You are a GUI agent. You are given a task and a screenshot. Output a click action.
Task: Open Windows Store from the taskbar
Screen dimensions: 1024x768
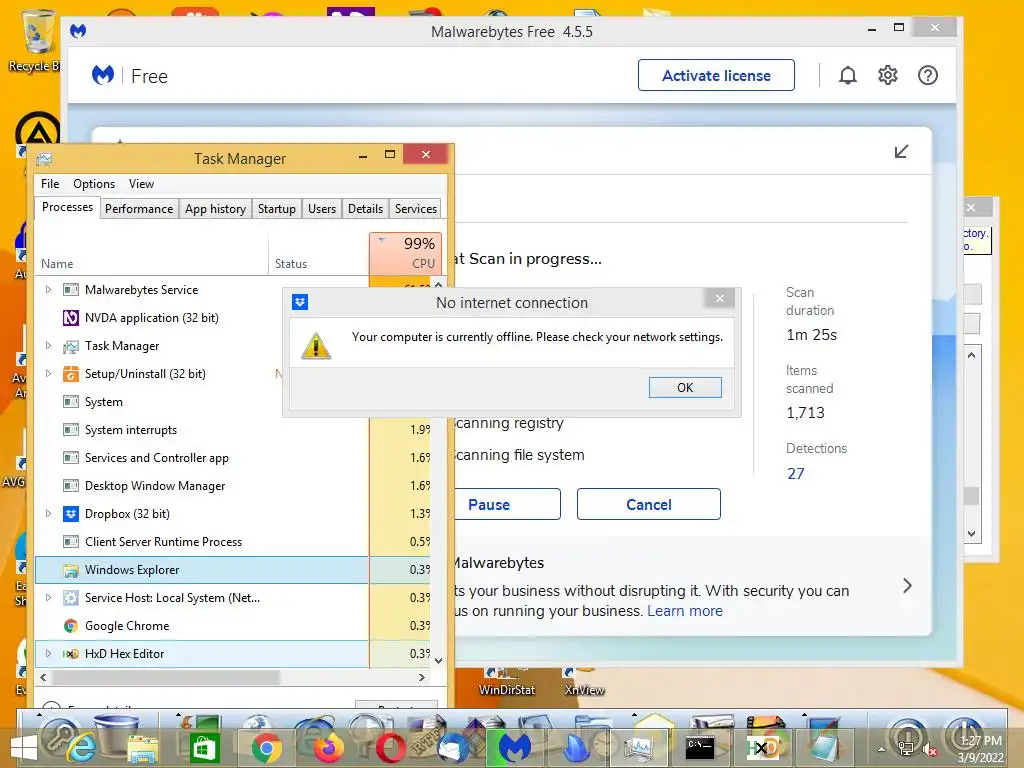pyautogui.click(x=204, y=748)
